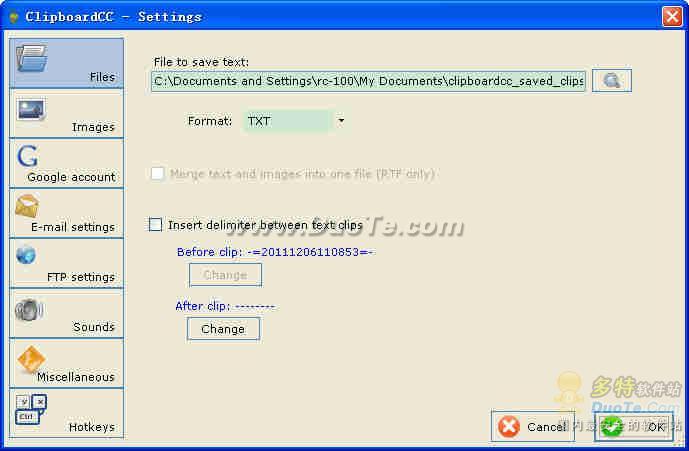
Task: Click the Before clip delimiter text
Action: pyautogui.click(x=275, y=252)
